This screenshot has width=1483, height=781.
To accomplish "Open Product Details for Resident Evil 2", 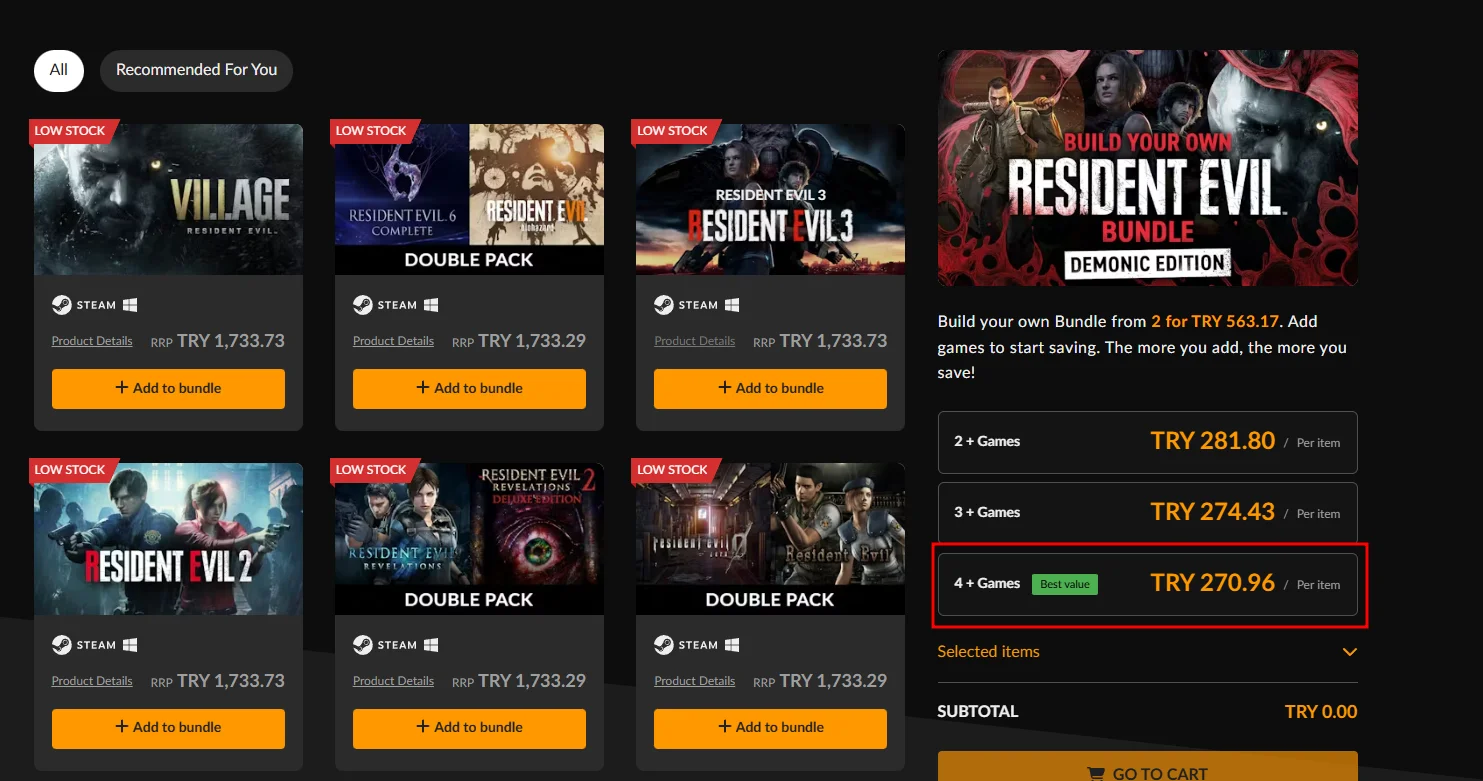I will pyautogui.click(x=92, y=681).
